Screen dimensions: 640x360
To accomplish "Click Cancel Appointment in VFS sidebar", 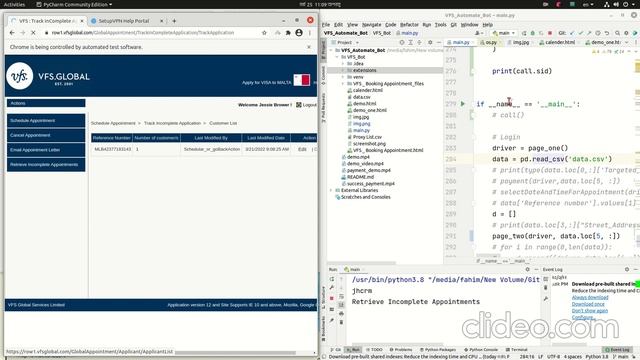I will click(46, 135).
